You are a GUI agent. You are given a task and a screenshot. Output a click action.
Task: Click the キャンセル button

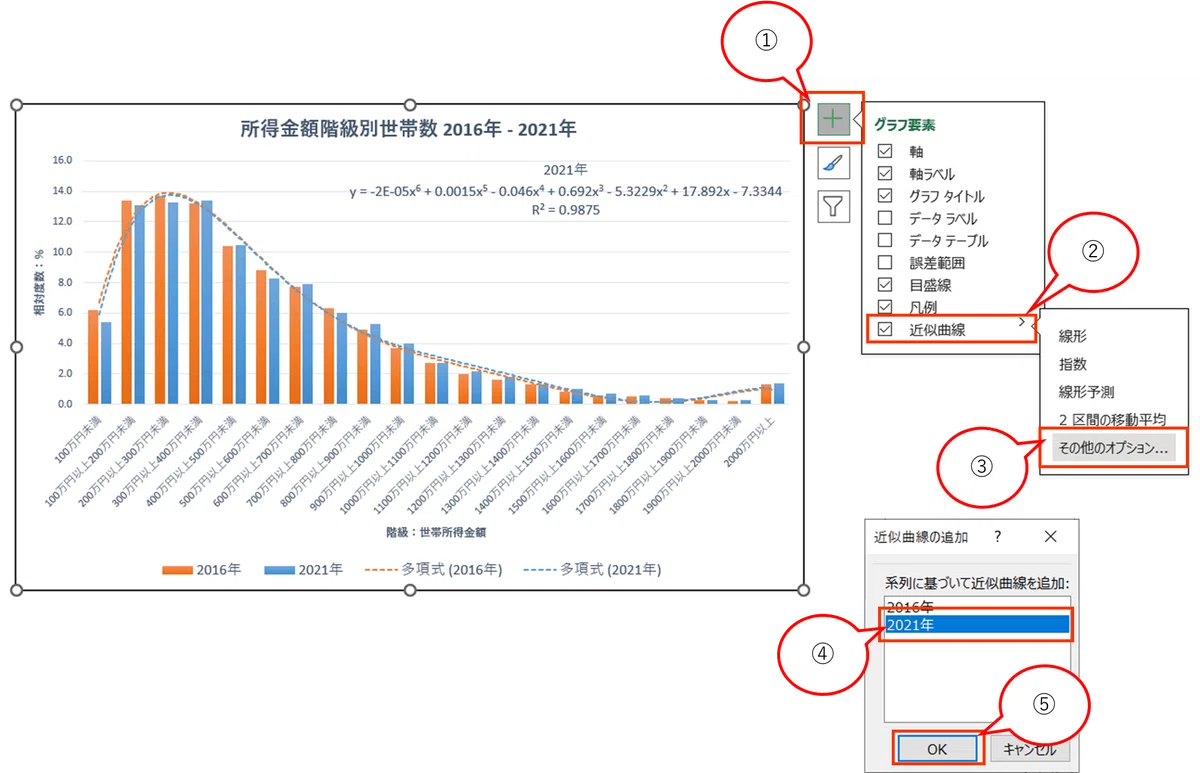click(1029, 748)
